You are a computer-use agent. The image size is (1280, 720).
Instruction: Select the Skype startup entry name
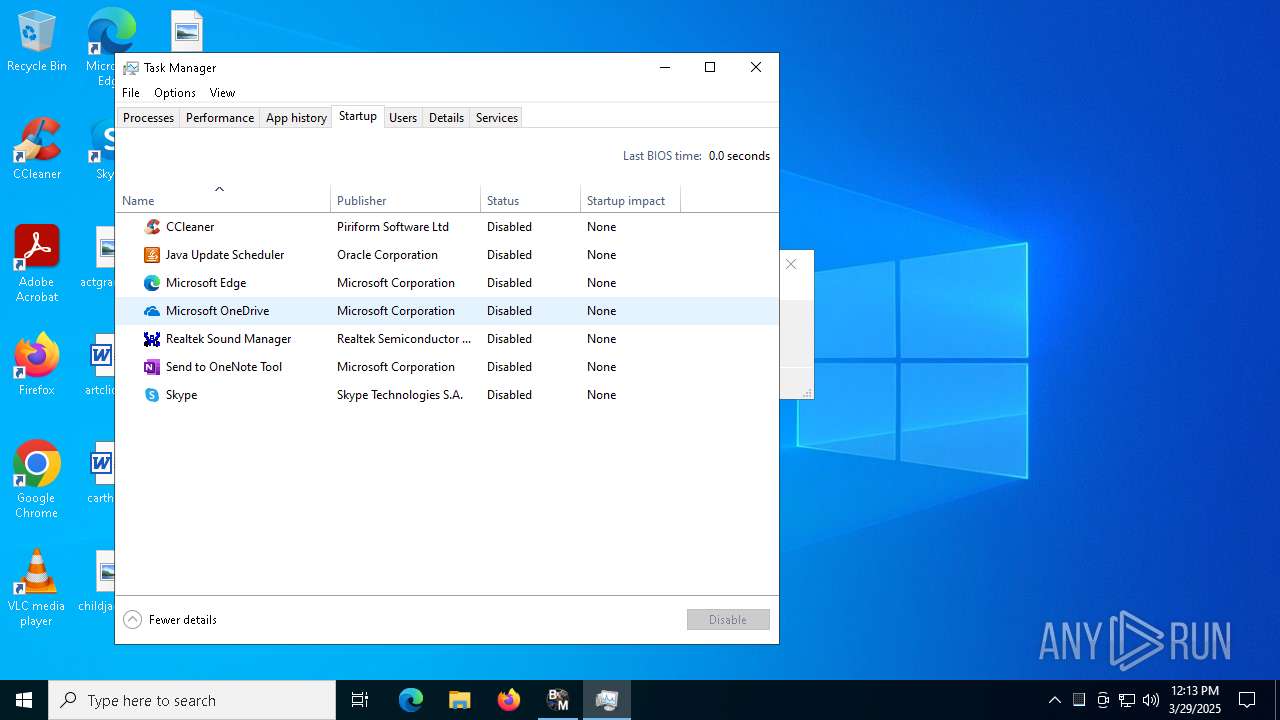181,395
